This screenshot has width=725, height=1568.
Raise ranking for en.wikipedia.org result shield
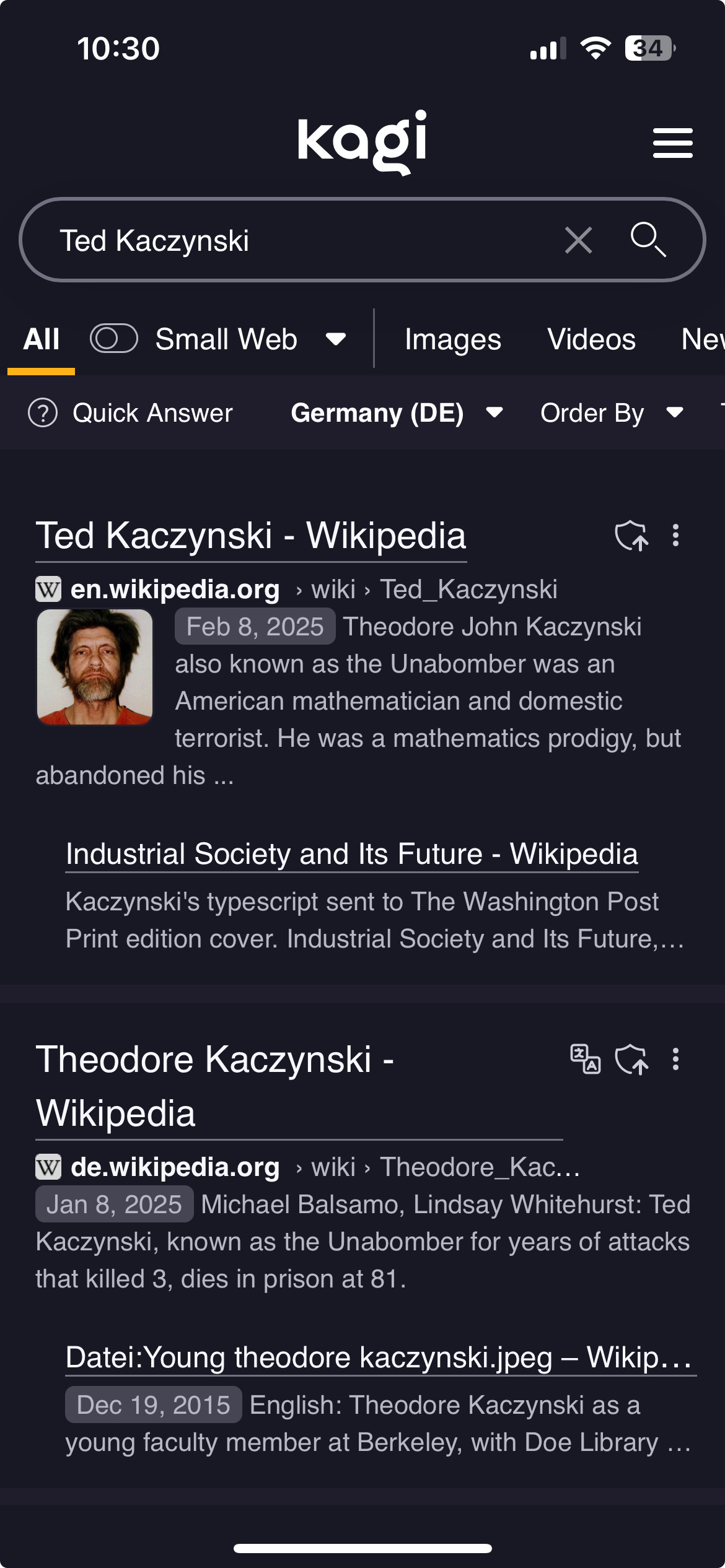(631, 536)
